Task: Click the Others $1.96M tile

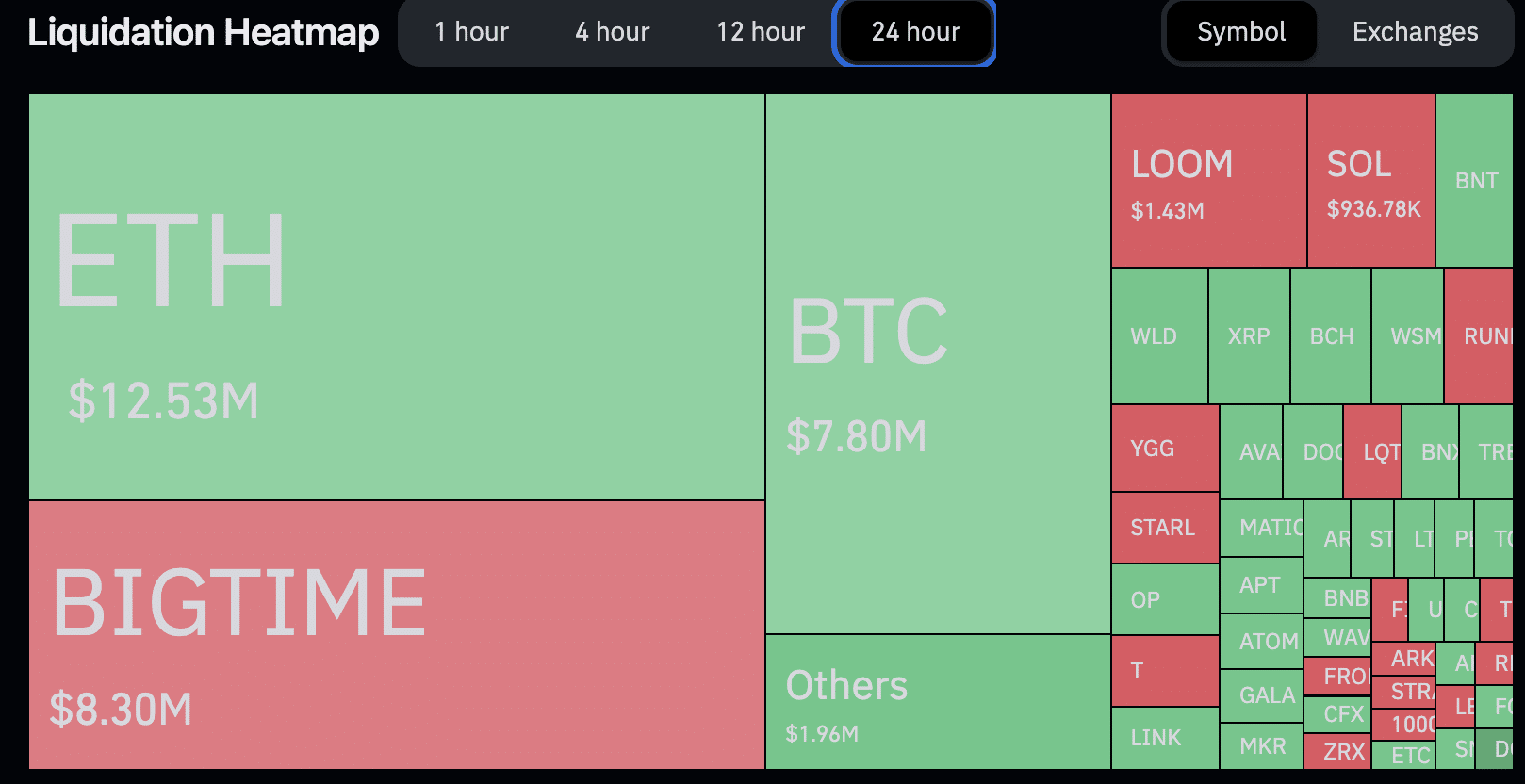Action: point(938,702)
